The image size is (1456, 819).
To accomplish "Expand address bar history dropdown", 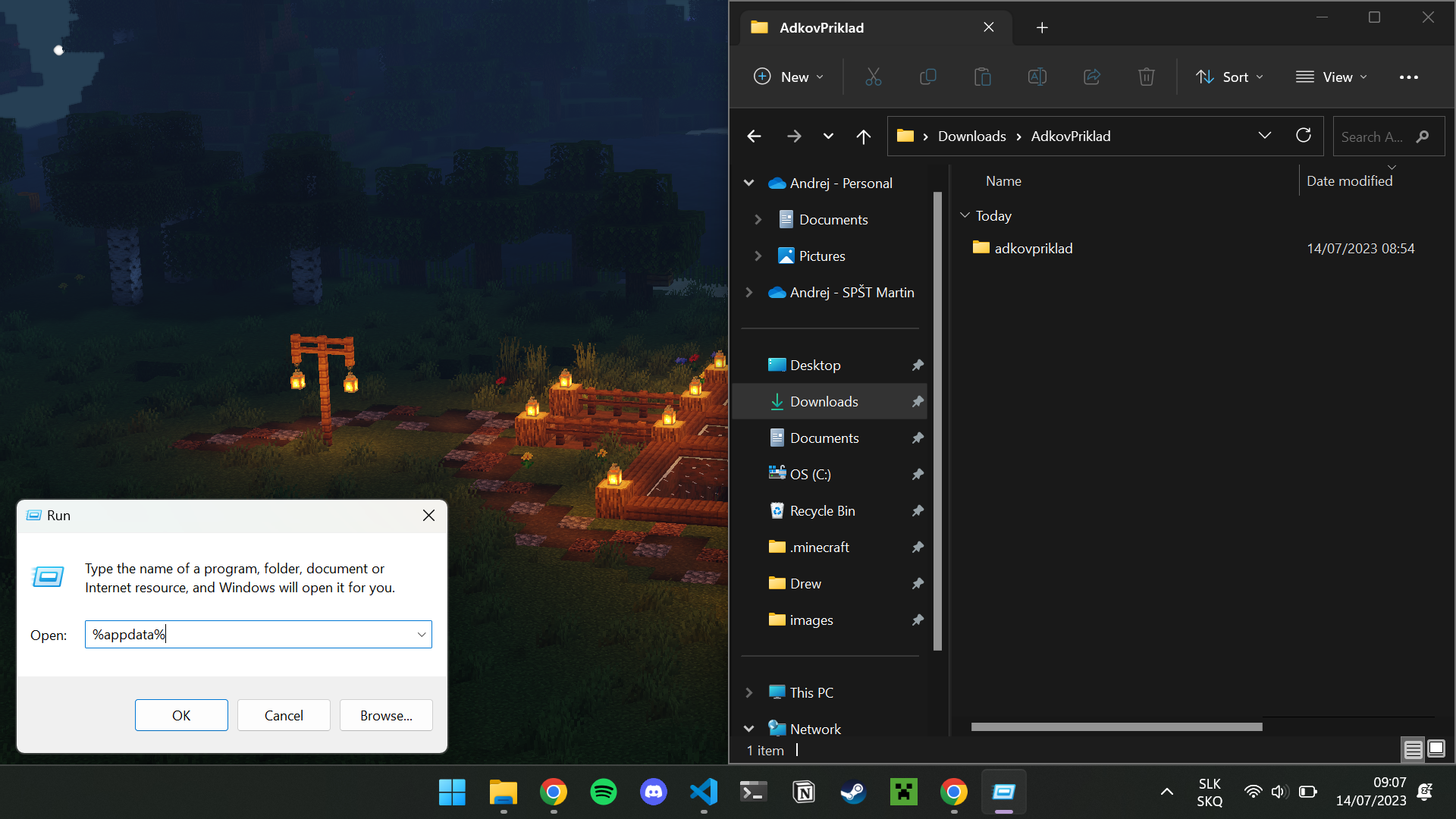I will click(1264, 136).
